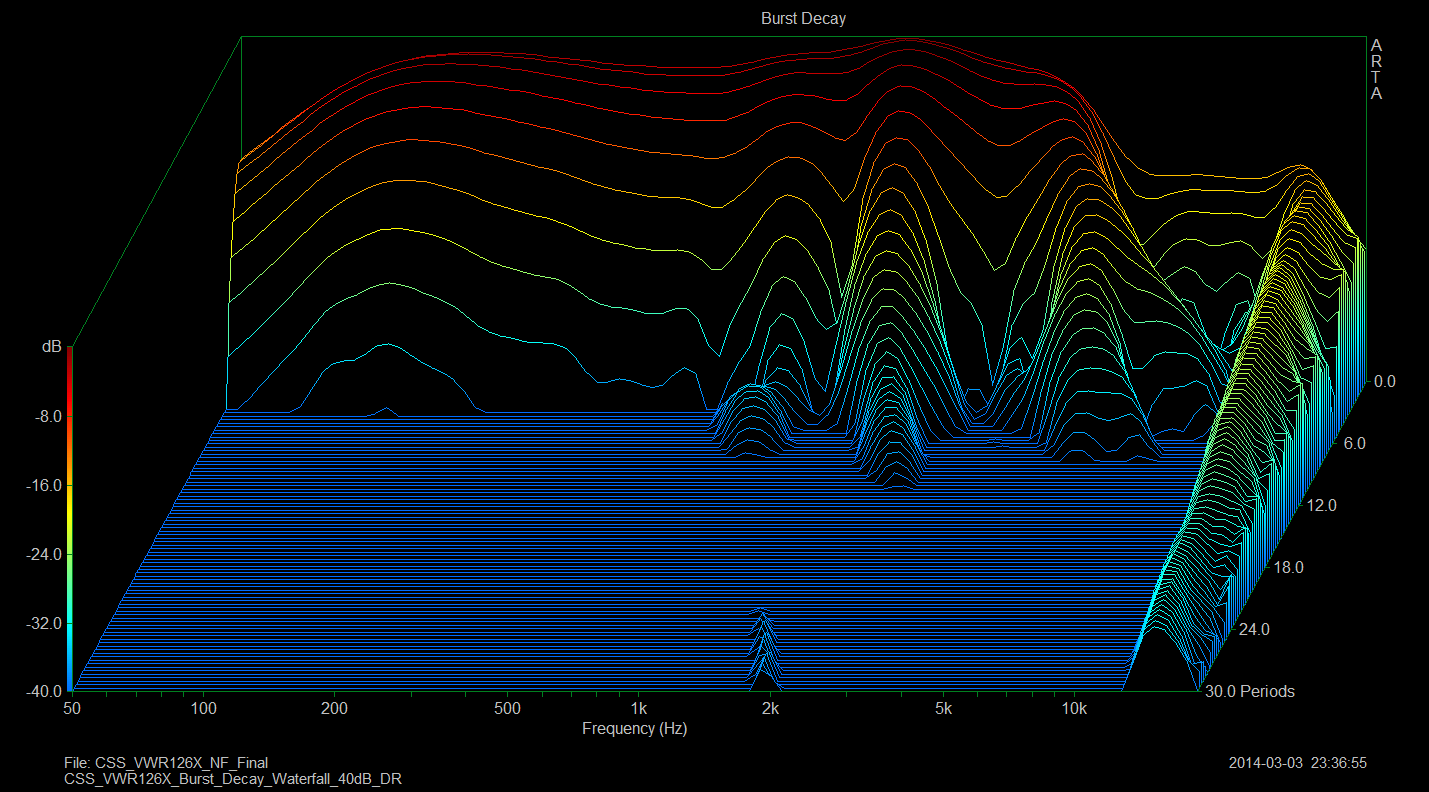This screenshot has height=792, width=1429.
Task: Click the dB color scale bar
Action: [69, 520]
